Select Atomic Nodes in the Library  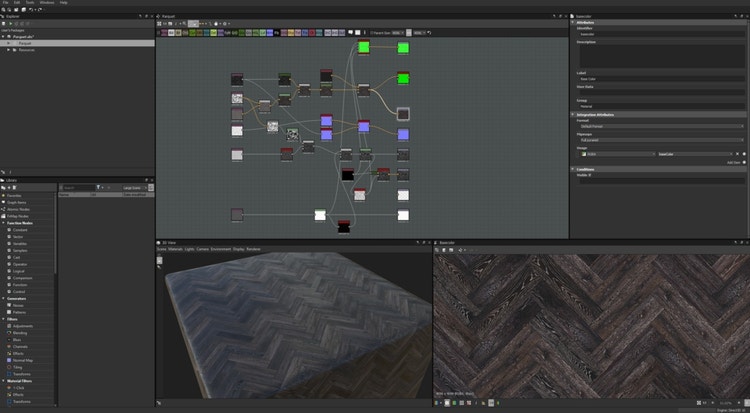17,208
